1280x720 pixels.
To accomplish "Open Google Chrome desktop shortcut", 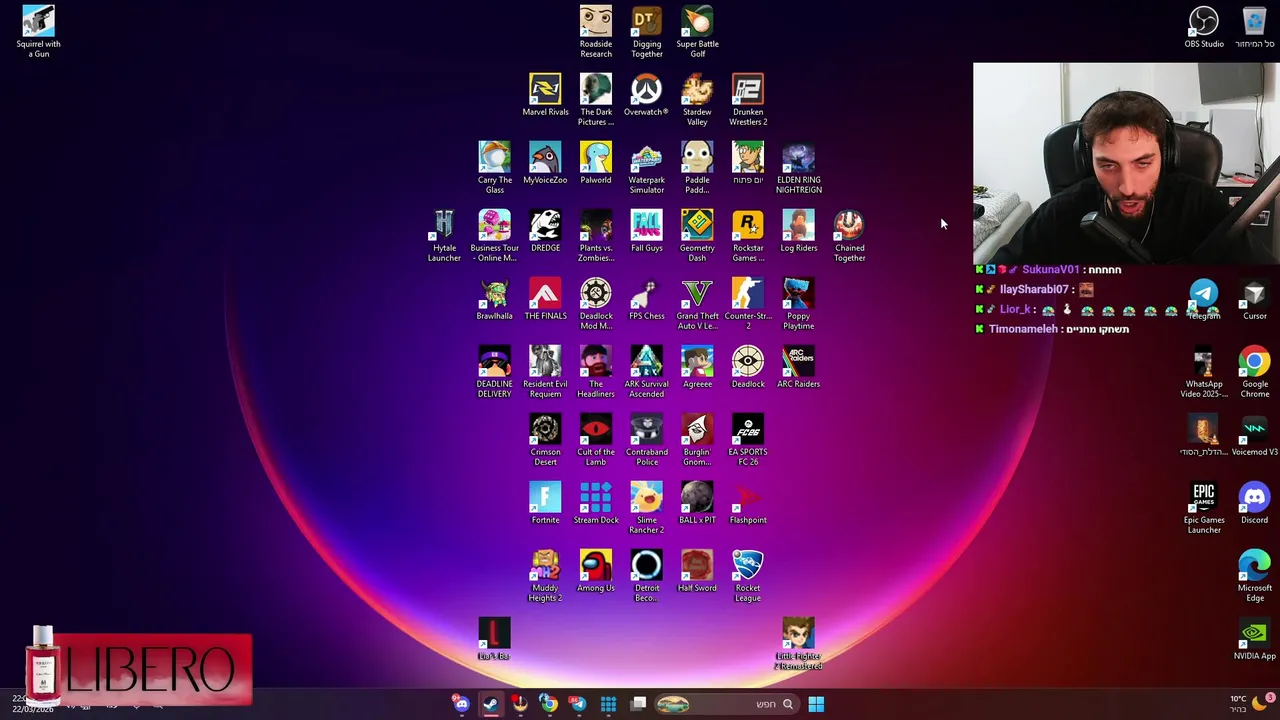I will 1254,371.
